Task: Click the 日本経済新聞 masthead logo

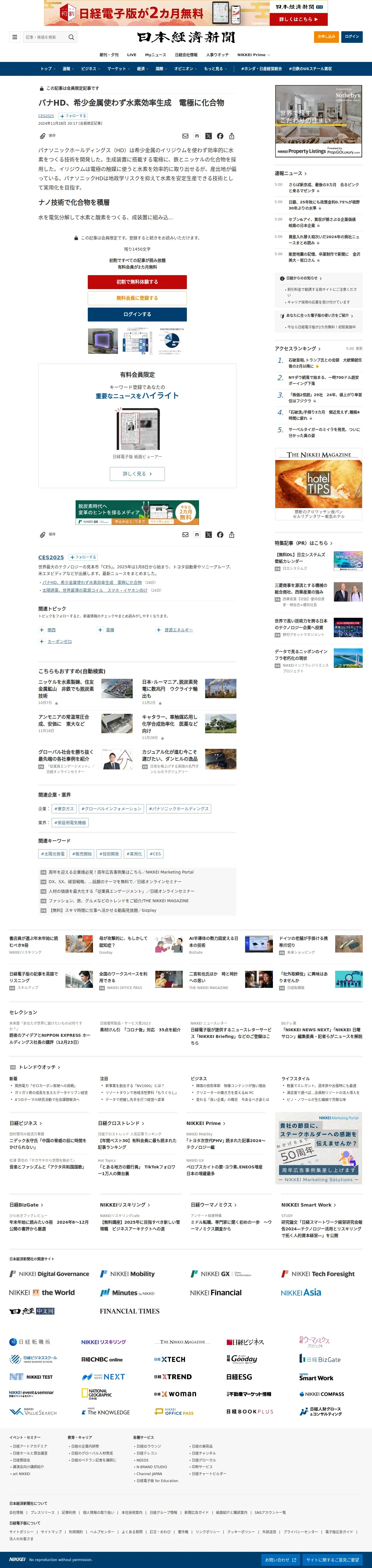Action: pyautogui.click(x=186, y=38)
